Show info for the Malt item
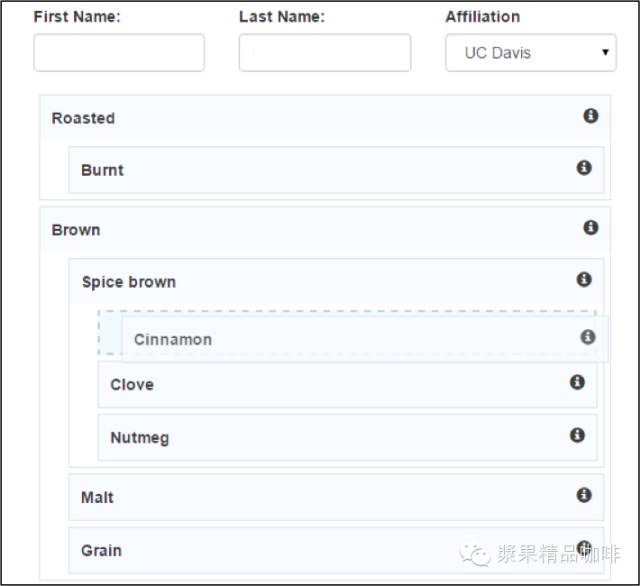 tap(584, 495)
